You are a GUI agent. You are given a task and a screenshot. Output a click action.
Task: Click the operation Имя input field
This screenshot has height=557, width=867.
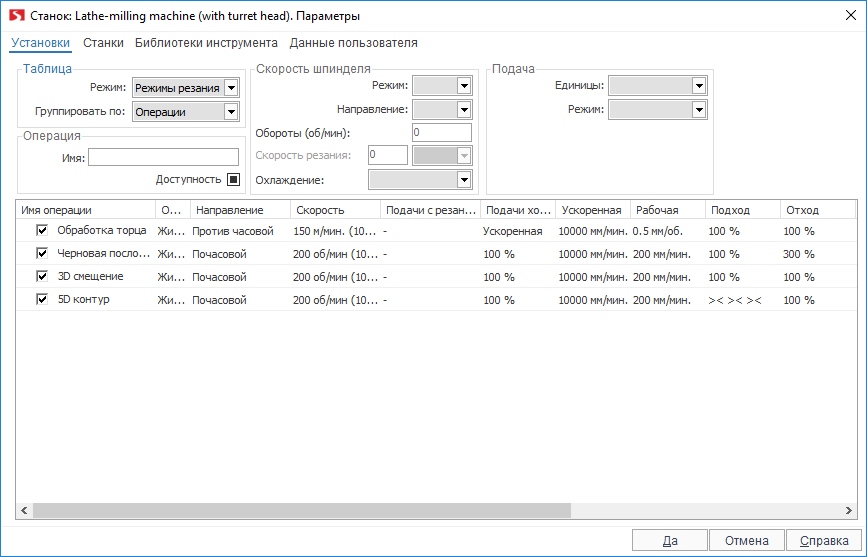click(163, 157)
